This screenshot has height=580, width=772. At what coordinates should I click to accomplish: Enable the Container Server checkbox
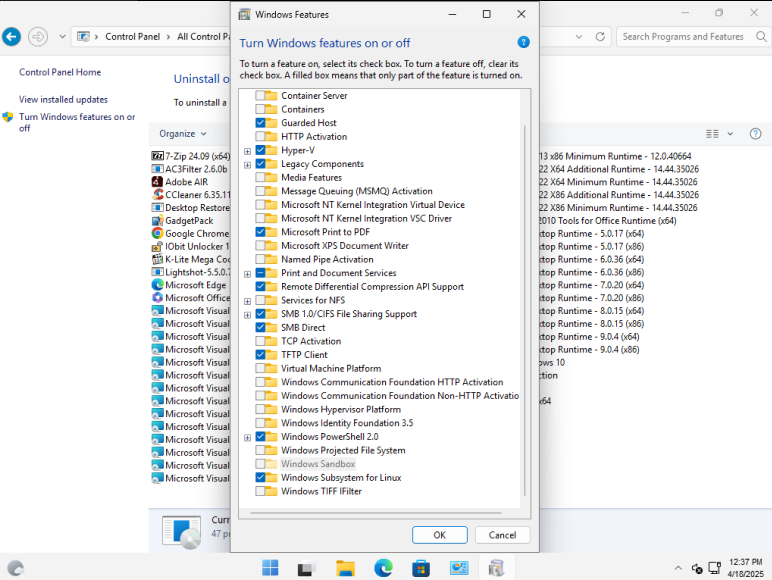click(x=260, y=96)
